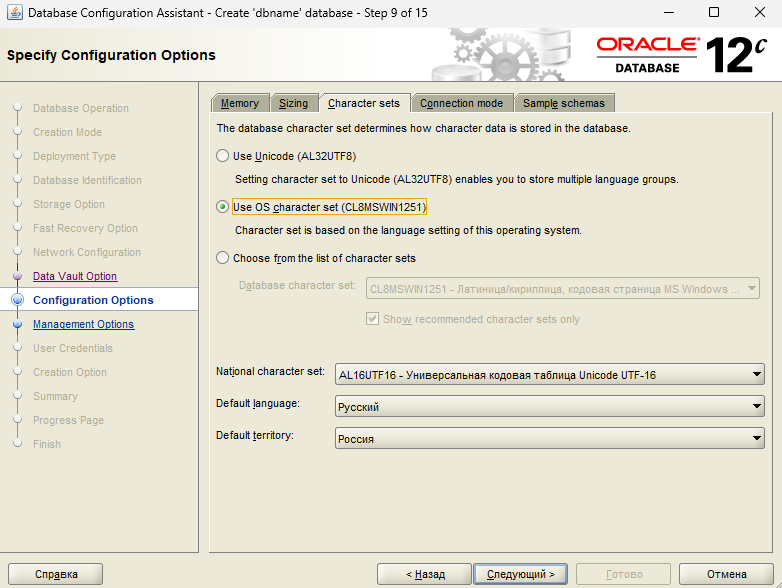Click the Database Operation step
The height and width of the screenshot is (588, 782).
pyautogui.click(x=81, y=108)
